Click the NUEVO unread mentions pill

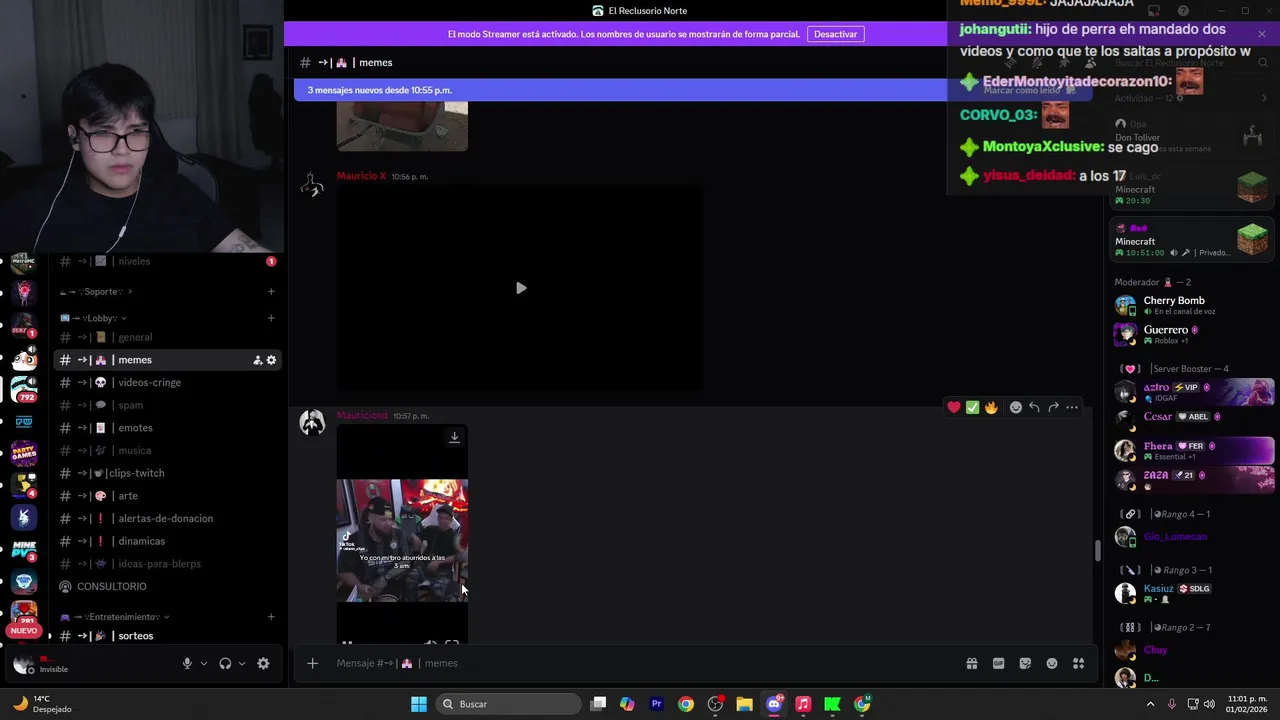click(x=24, y=631)
